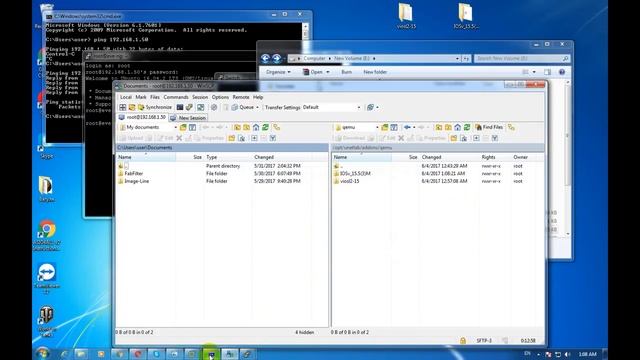Viewport: 640px width, 360px height.
Task: Click the local panel filter icon beside open directory
Action: point(192,127)
